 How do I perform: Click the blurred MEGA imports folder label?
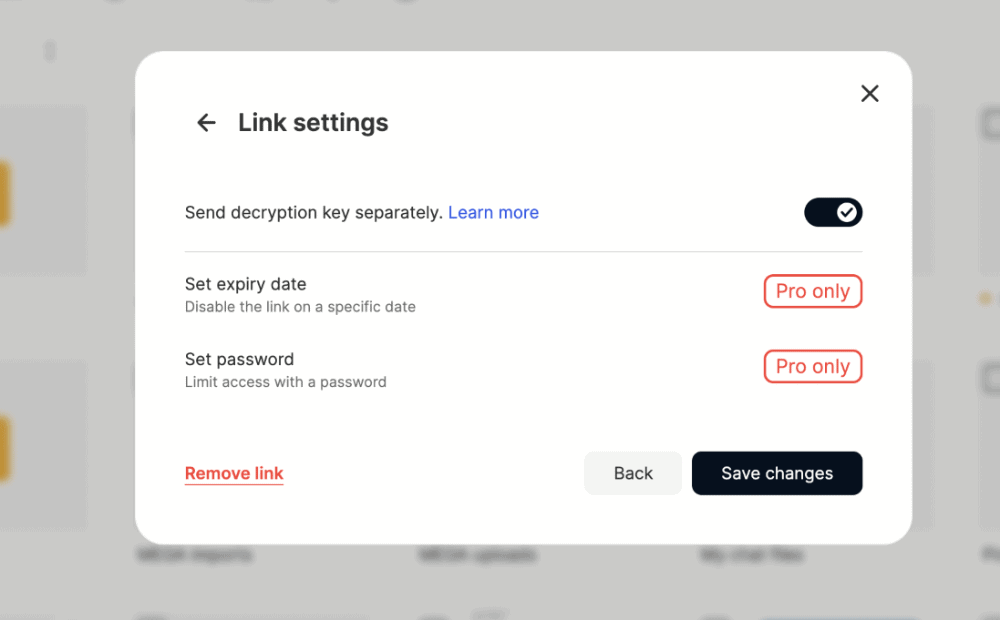tap(195, 554)
